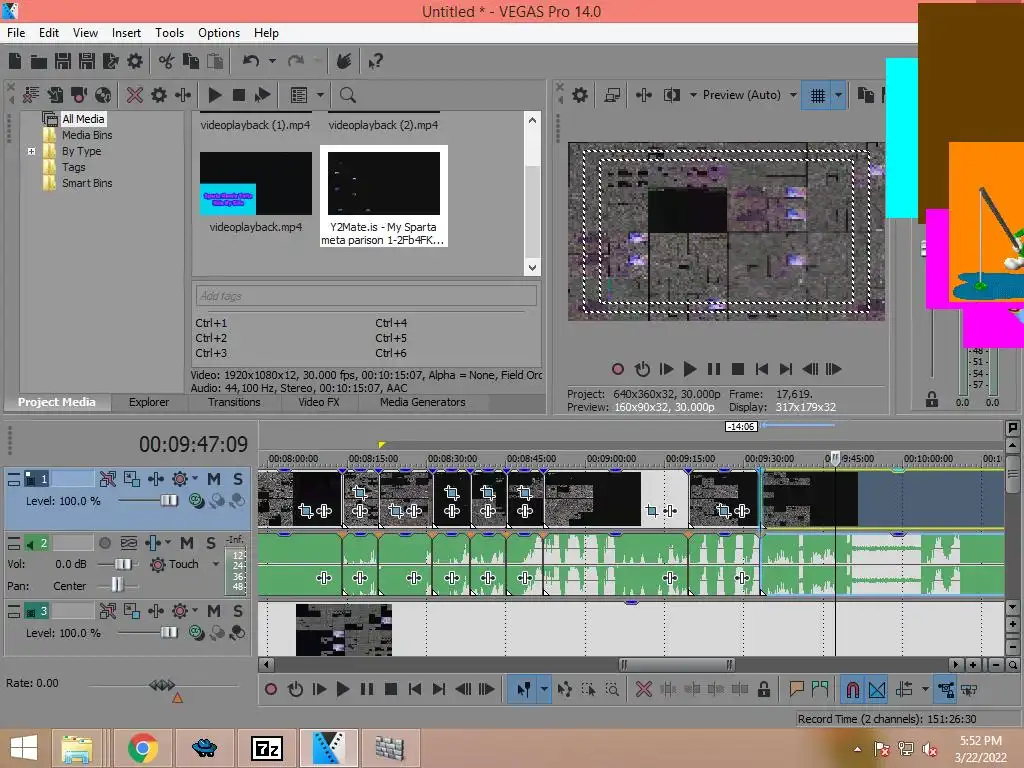Arm audio track 2 for record
1024x768 pixels.
pyautogui.click(x=104, y=543)
